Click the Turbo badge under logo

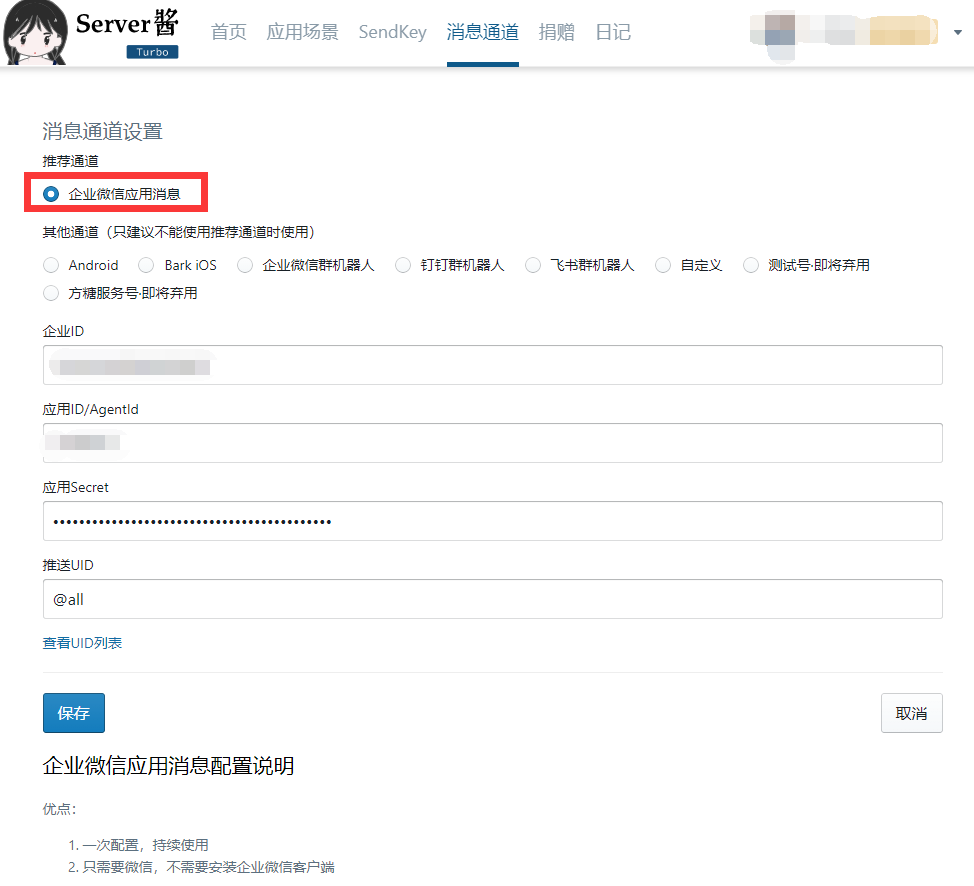point(152,52)
